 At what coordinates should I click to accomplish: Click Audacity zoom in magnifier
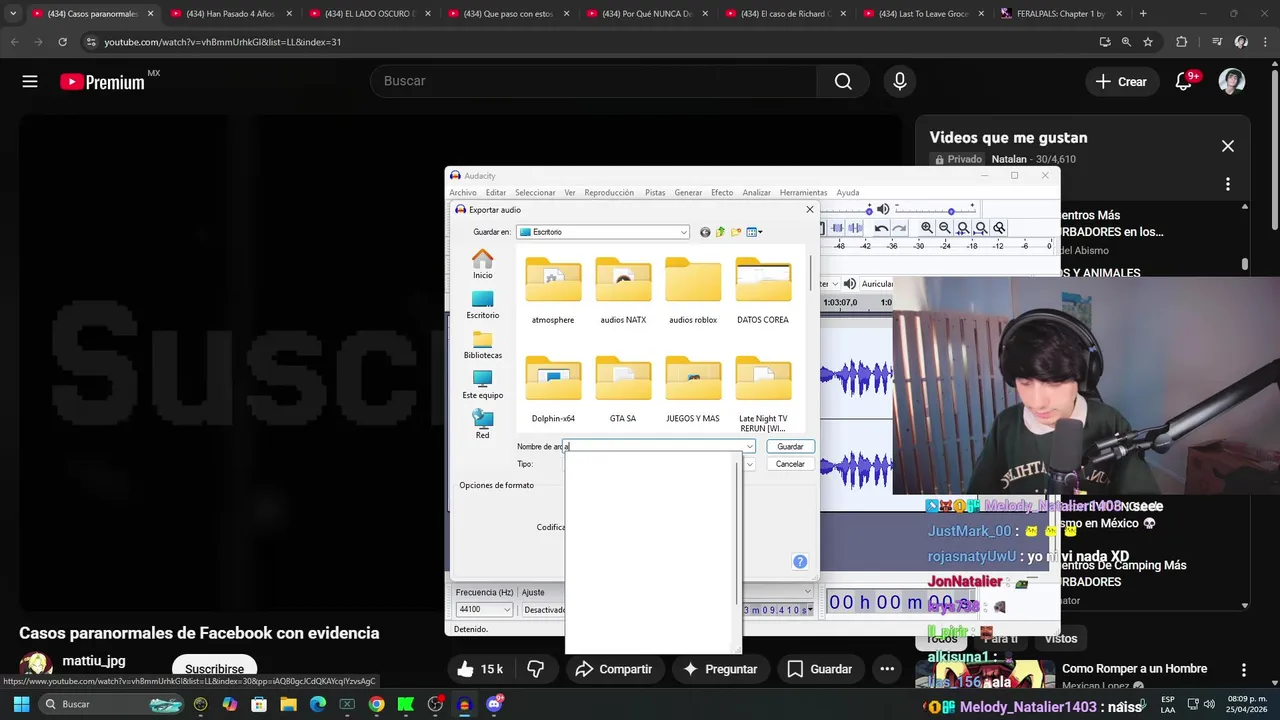927,228
